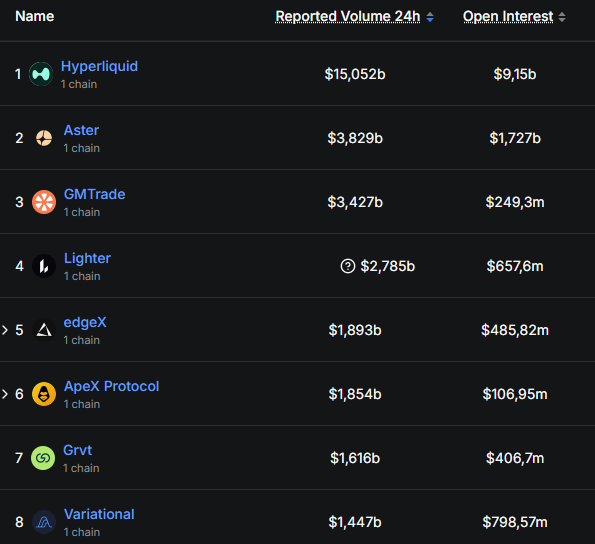Image resolution: width=595 pixels, height=544 pixels.
Task: Click the Hyperliquid logo icon
Action: 41,74
